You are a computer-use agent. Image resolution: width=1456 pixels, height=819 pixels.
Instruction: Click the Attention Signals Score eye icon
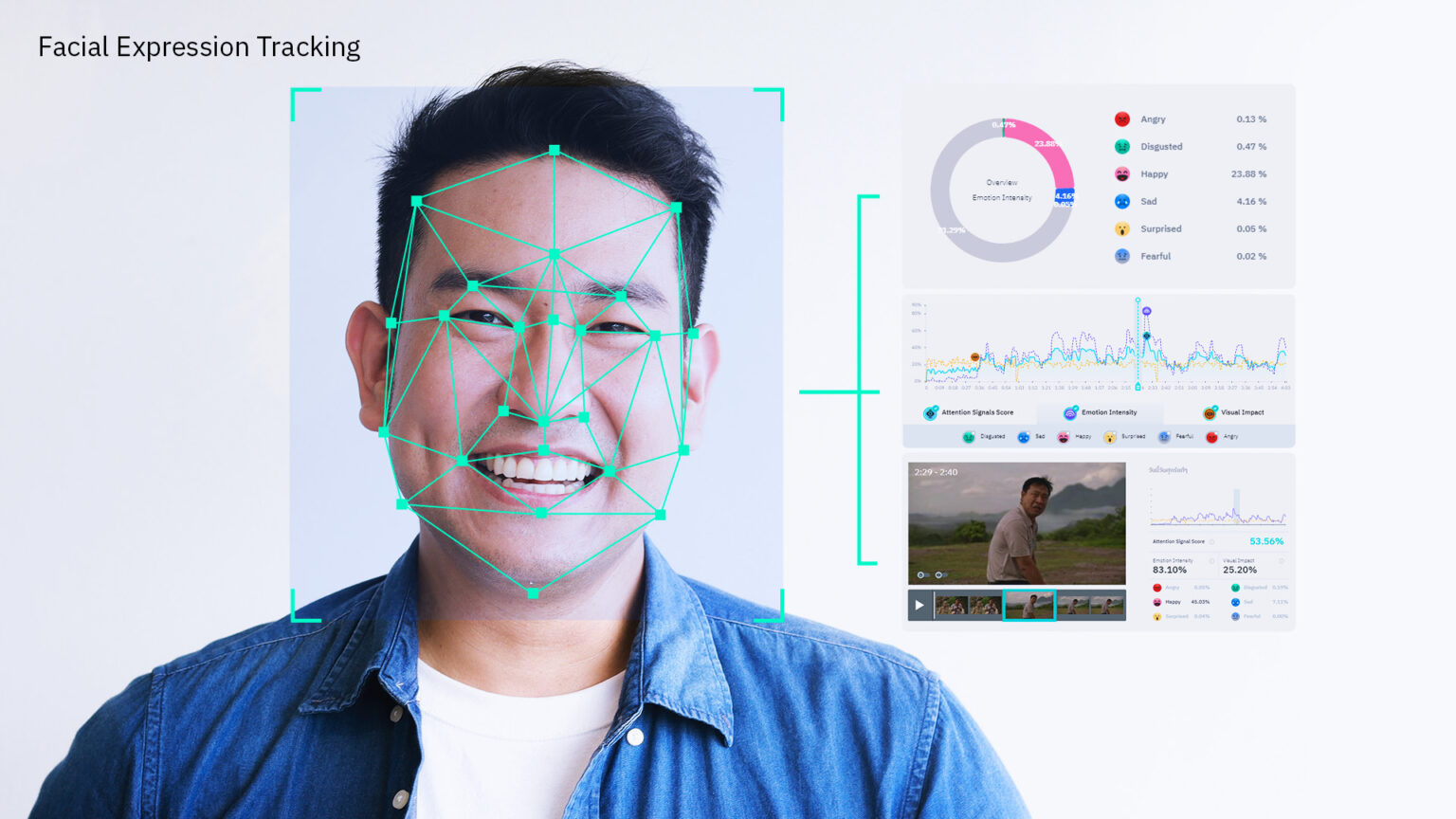click(x=930, y=411)
